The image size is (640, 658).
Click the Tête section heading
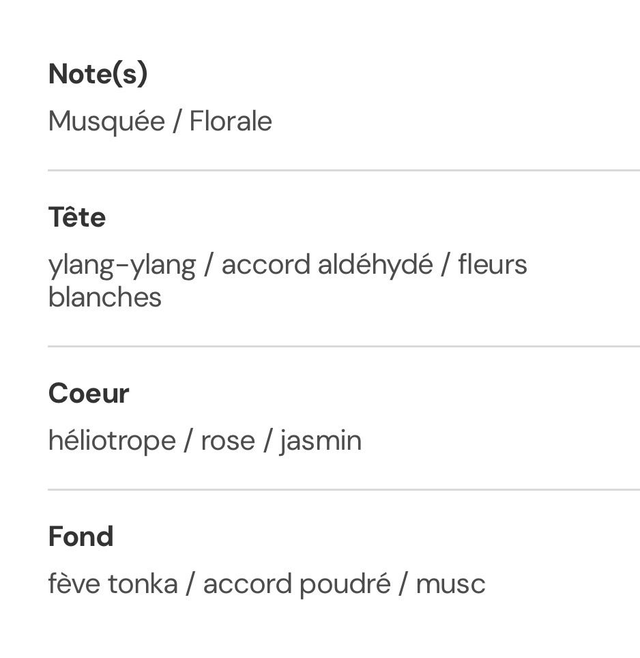point(77,217)
